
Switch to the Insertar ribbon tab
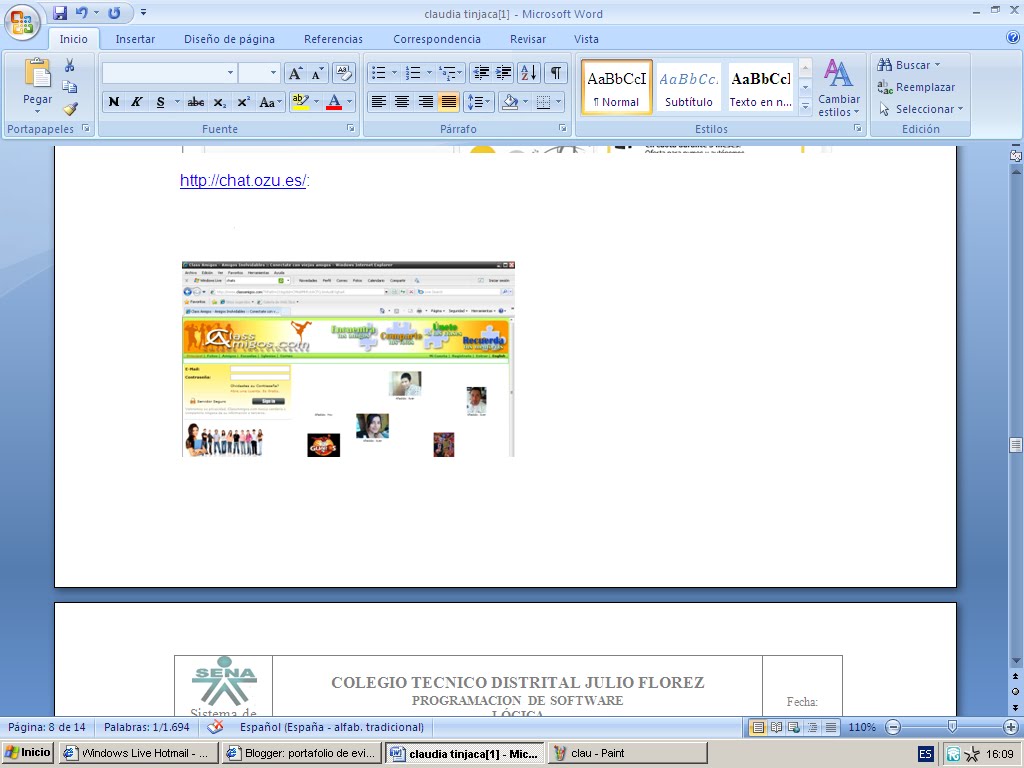click(x=136, y=38)
